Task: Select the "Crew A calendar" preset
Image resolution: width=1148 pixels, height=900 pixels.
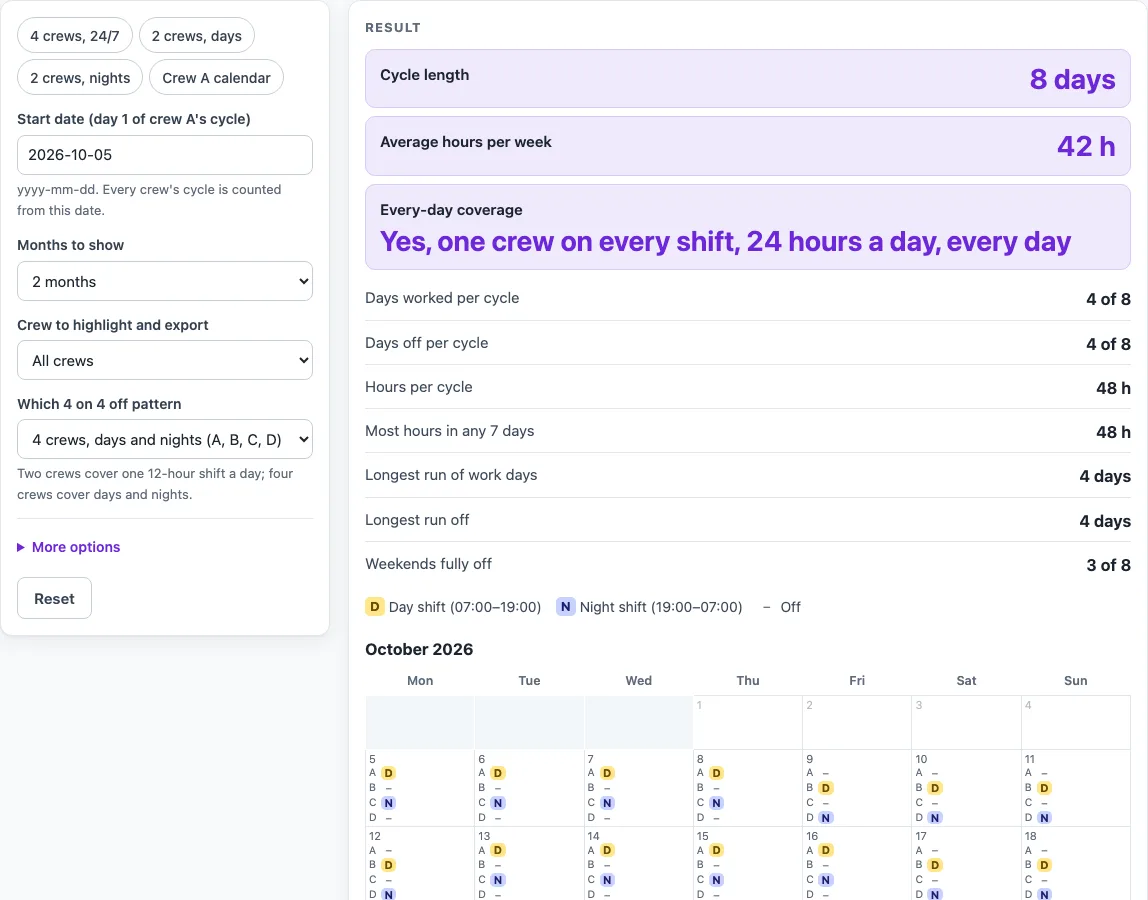Action: coord(216,78)
